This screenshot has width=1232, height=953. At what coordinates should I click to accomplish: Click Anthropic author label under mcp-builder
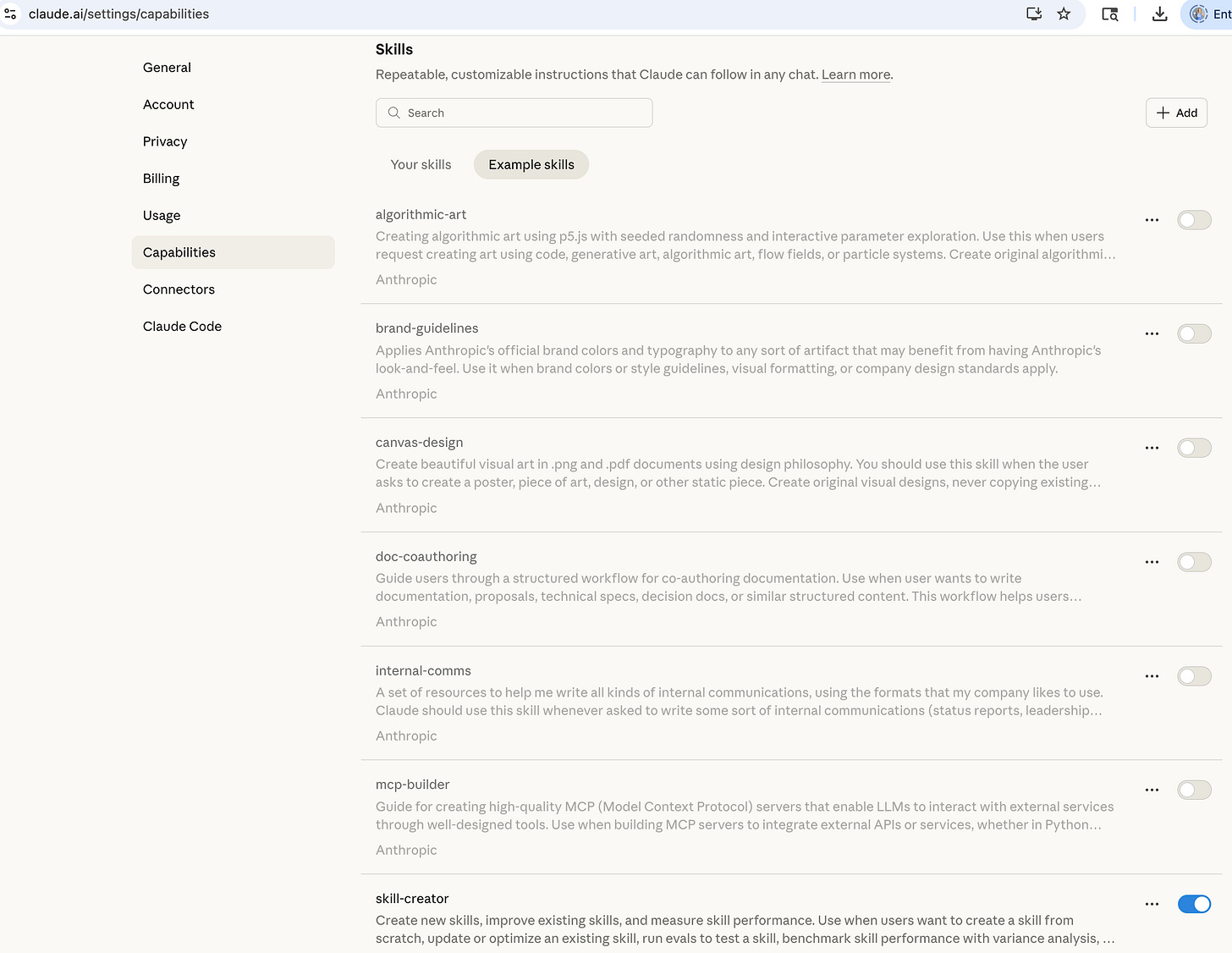click(406, 851)
